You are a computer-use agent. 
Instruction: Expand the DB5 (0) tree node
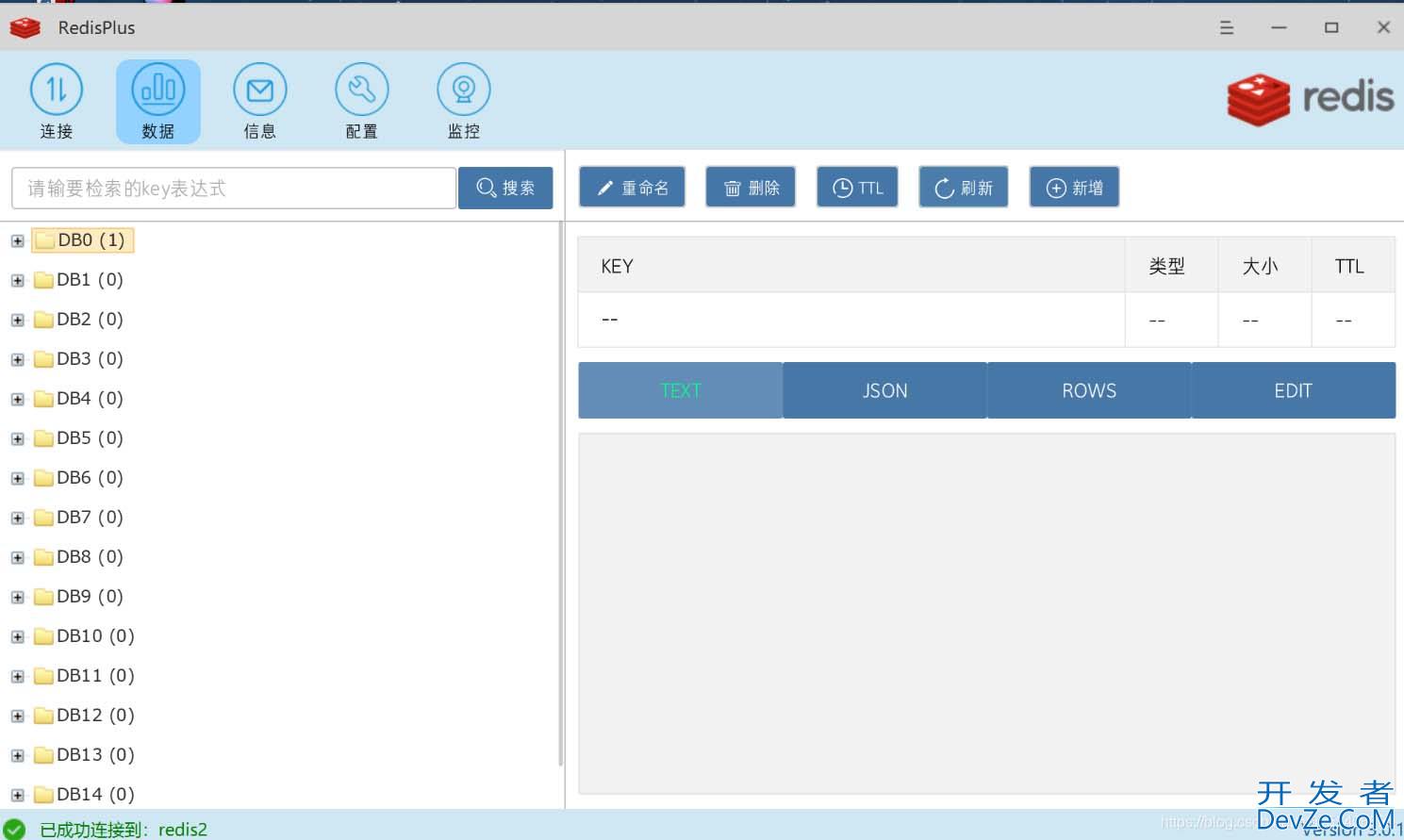17,439
